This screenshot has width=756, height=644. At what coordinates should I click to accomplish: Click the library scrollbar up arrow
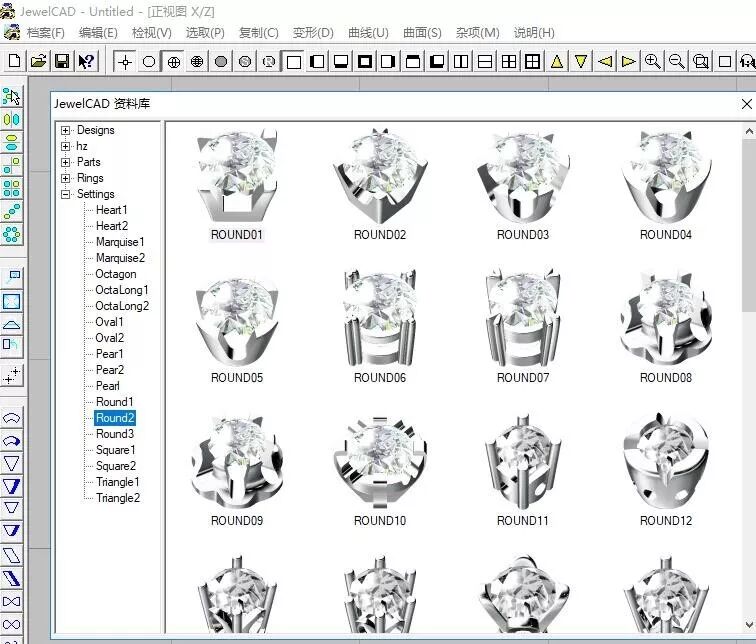tap(749, 131)
